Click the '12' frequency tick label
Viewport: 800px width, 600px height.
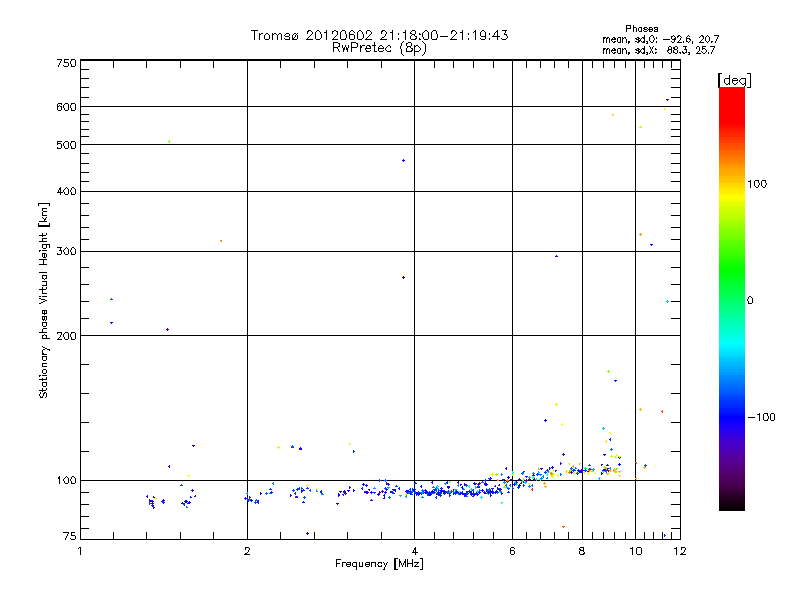[680, 551]
